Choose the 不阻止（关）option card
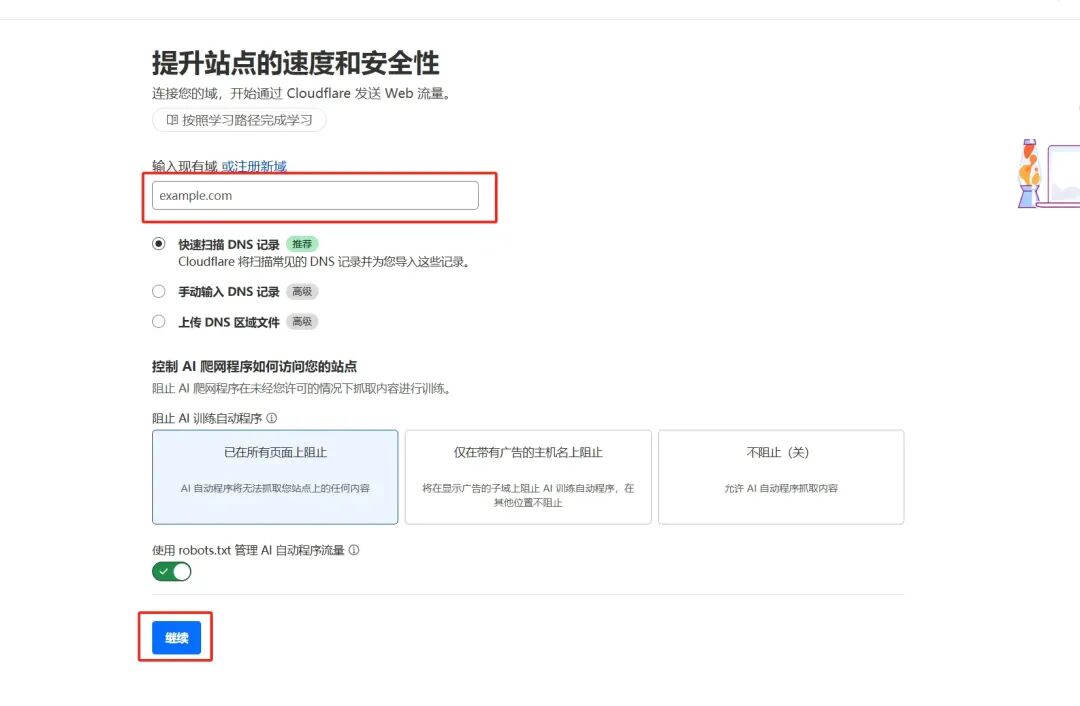This screenshot has width=1080, height=706. (x=781, y=477)
